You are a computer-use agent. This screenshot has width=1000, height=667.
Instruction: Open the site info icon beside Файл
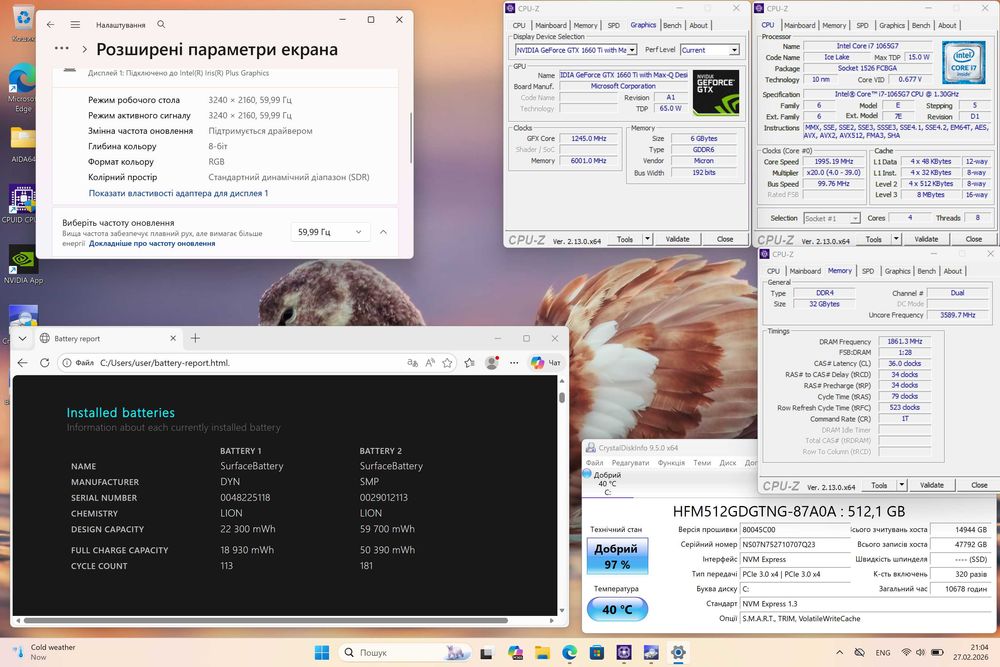coord(66,363)
